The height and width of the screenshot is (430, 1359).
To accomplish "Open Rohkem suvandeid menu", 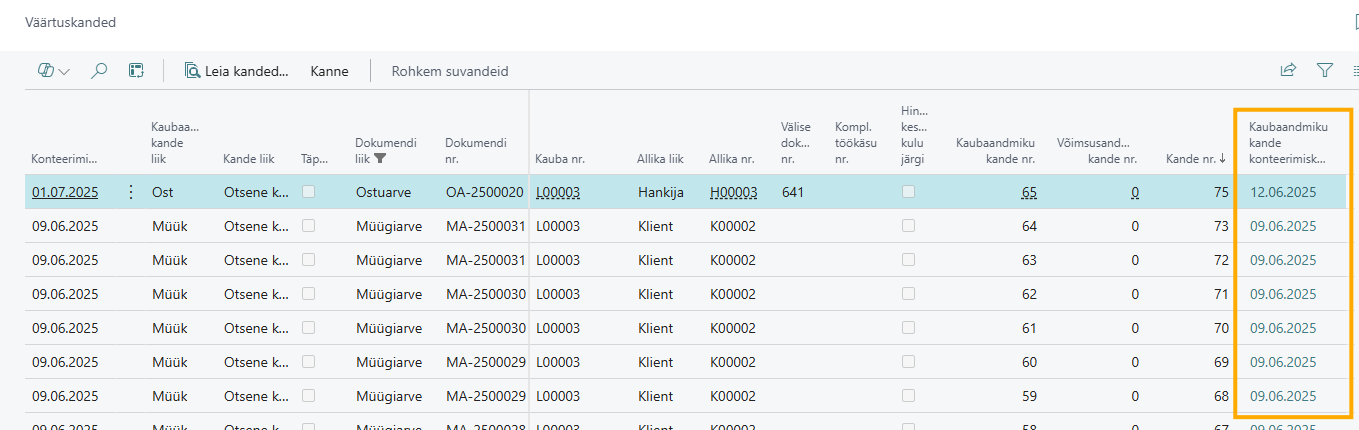I will click(450, 71).
